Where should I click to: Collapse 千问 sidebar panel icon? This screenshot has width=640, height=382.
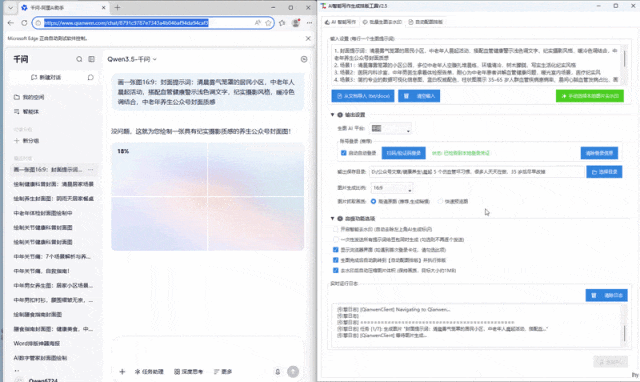pyautogui.click(x=91, y=59)
